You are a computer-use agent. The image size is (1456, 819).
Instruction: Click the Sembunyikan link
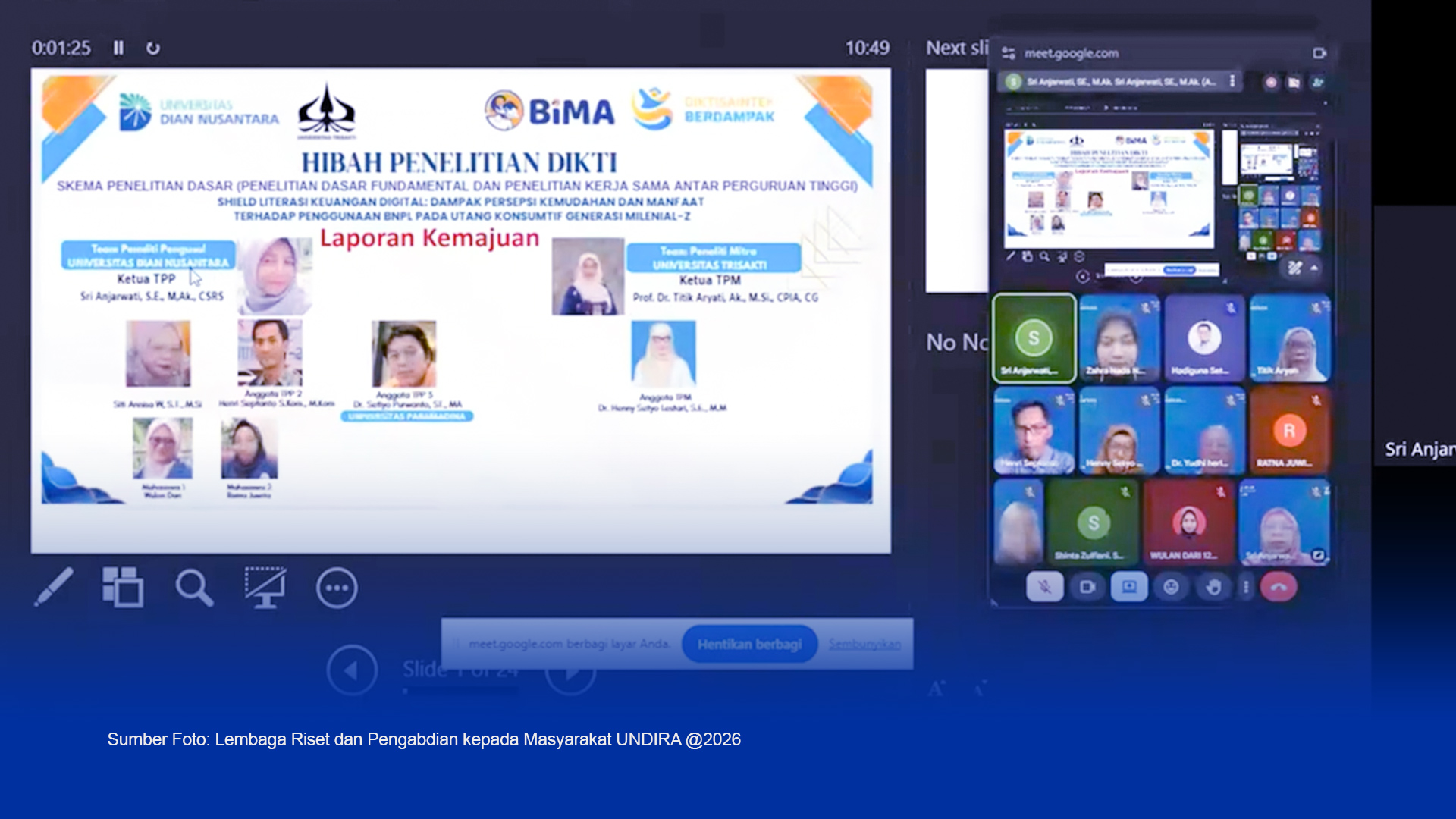864,645
